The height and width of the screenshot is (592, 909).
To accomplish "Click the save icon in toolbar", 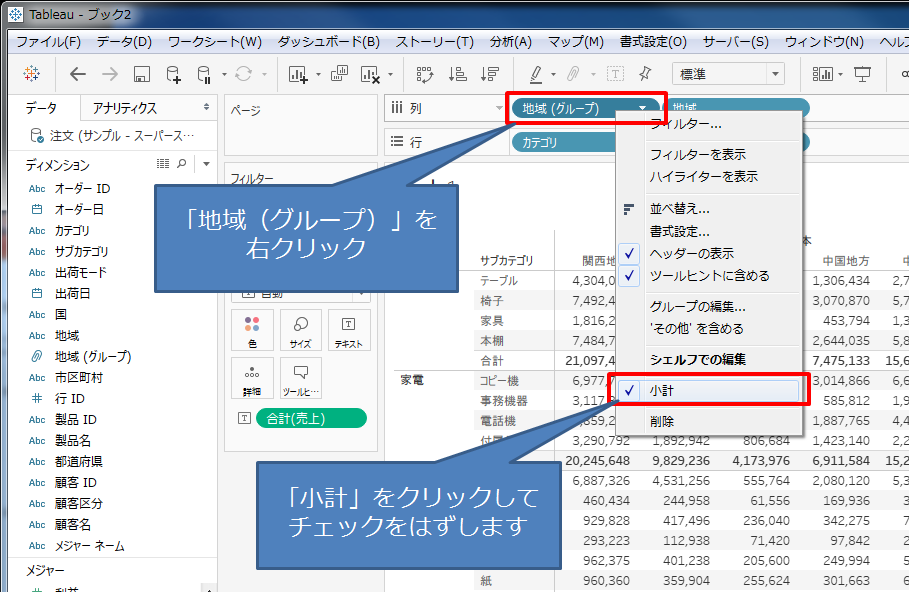I will (x=141, y=74).
